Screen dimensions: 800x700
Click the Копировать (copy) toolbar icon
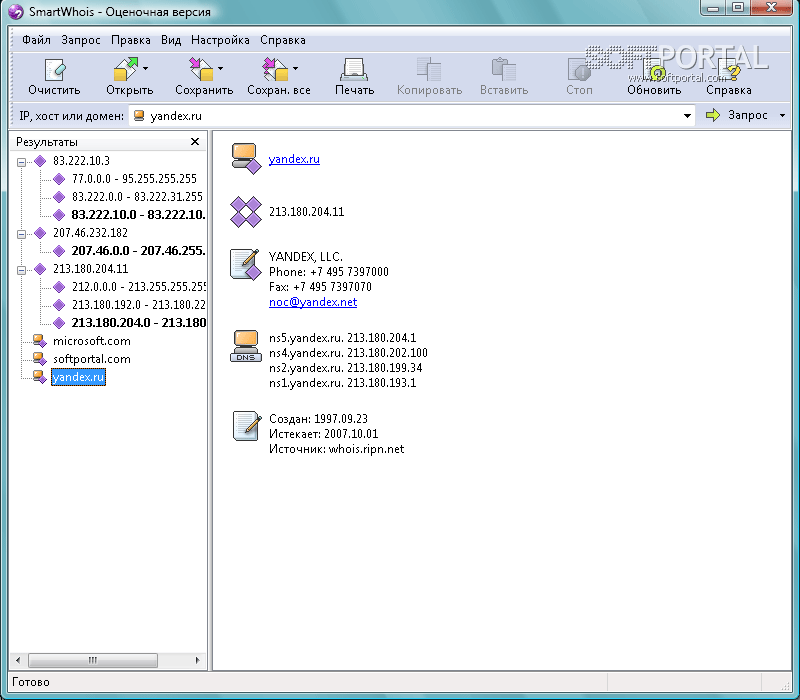[x=429, y=69]
